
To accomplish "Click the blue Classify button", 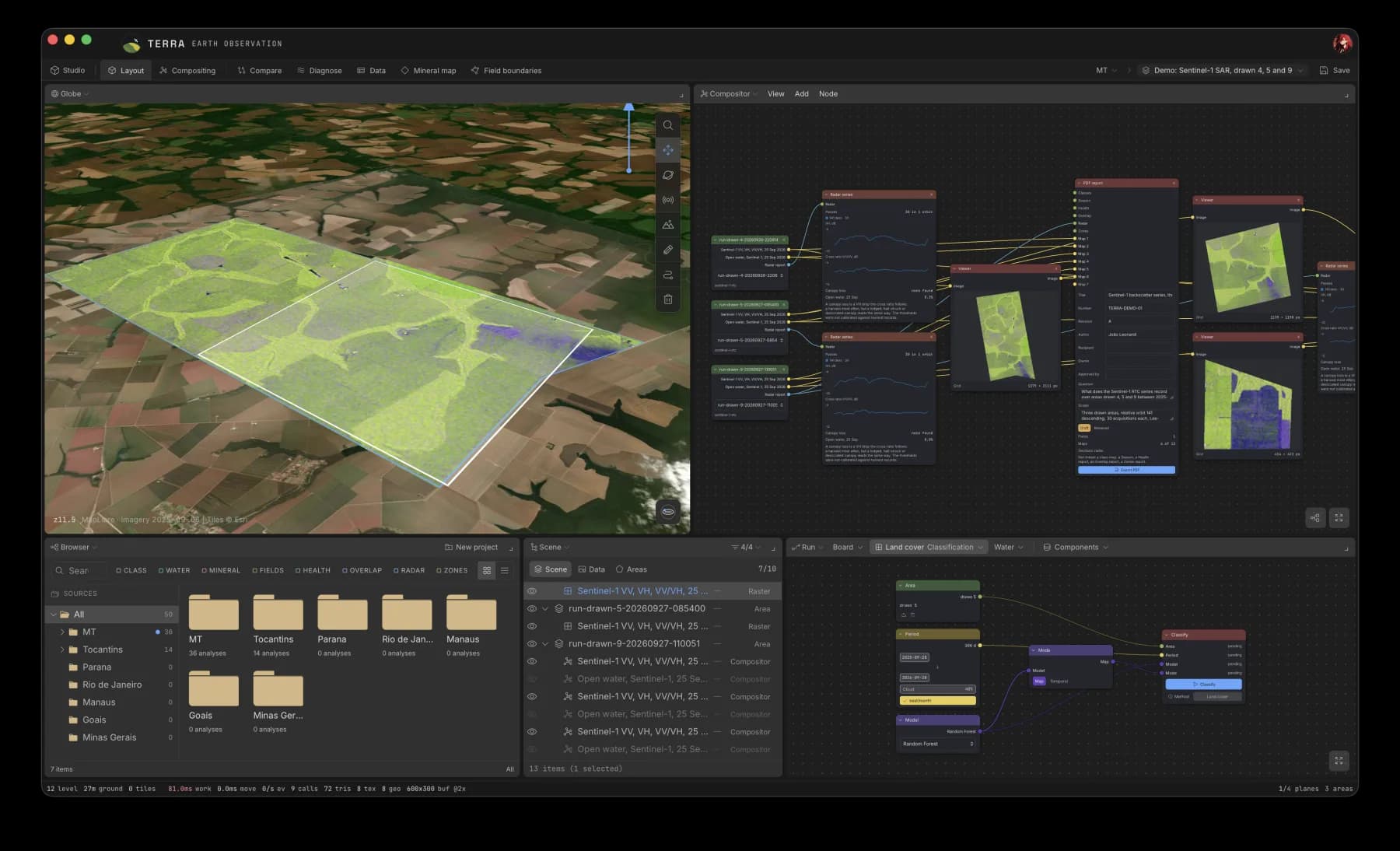I will 1203,685.
